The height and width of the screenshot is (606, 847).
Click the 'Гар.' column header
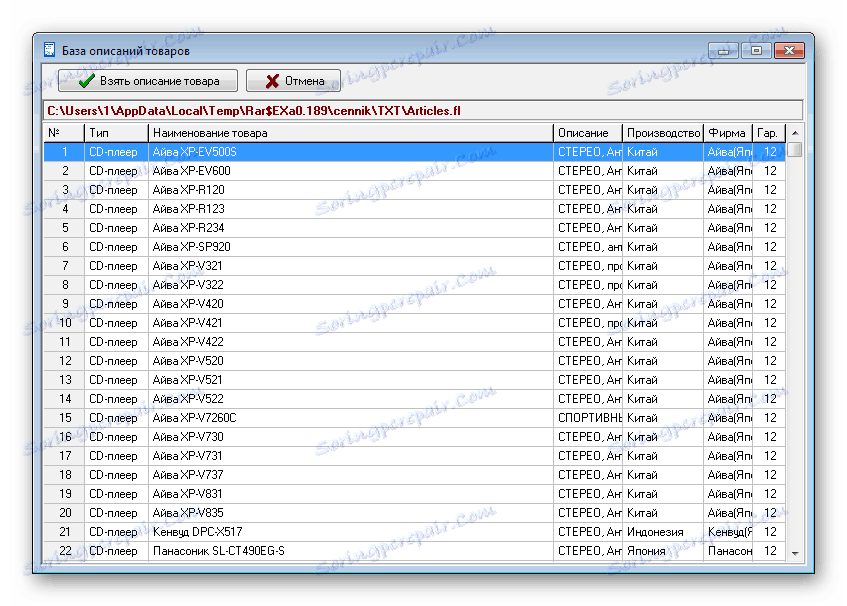click(x=769, y=133)
